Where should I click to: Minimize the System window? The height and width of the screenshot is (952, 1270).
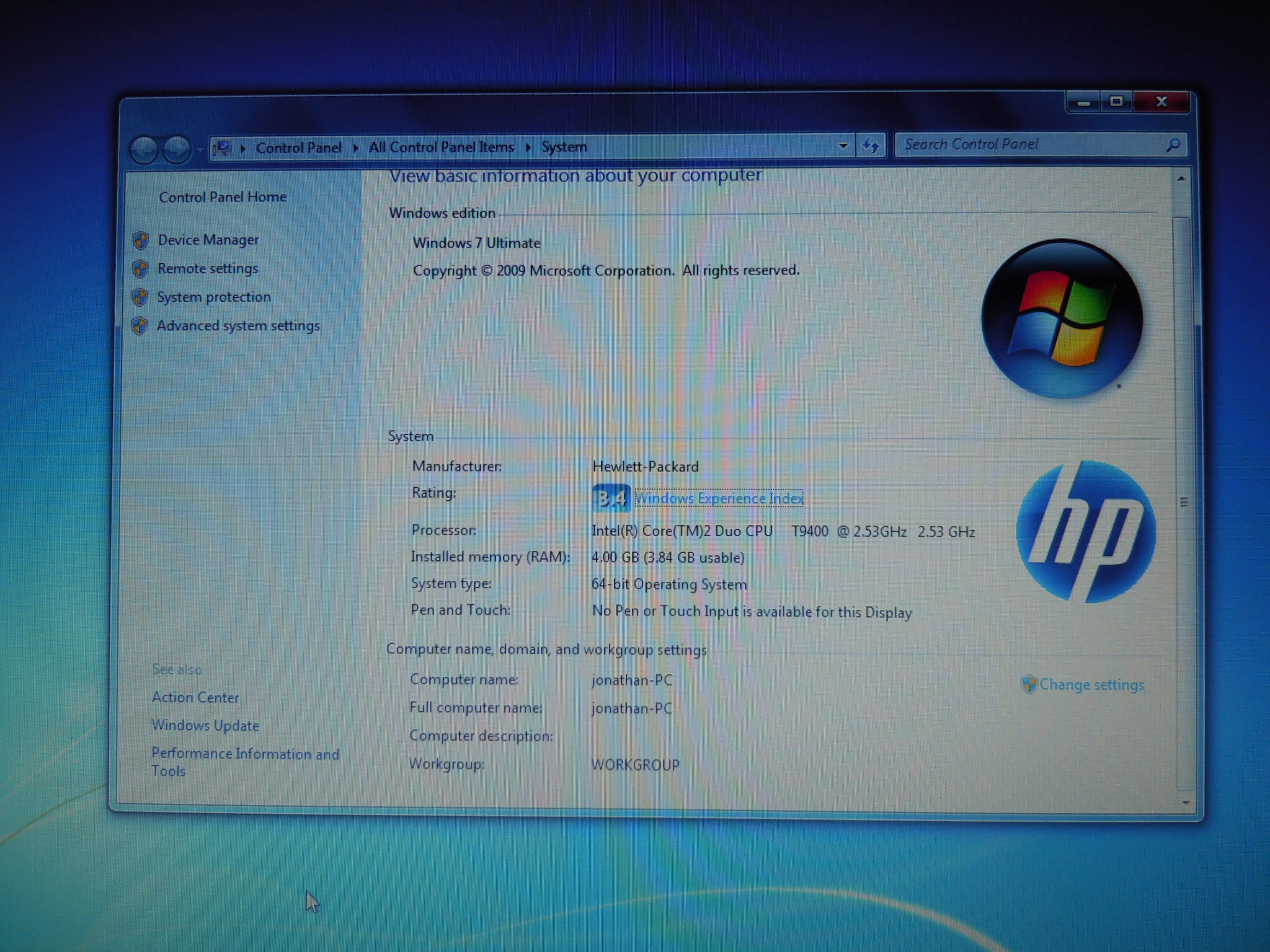[1083, 102]
